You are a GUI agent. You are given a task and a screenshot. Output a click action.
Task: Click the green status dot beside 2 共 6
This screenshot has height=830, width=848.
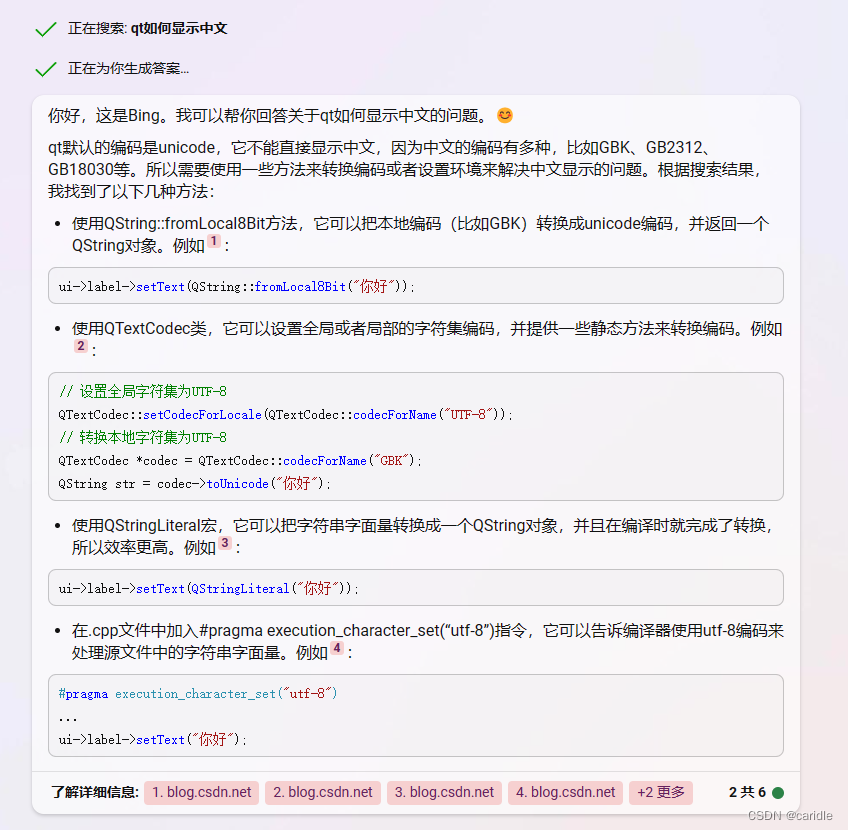(778, 793)
